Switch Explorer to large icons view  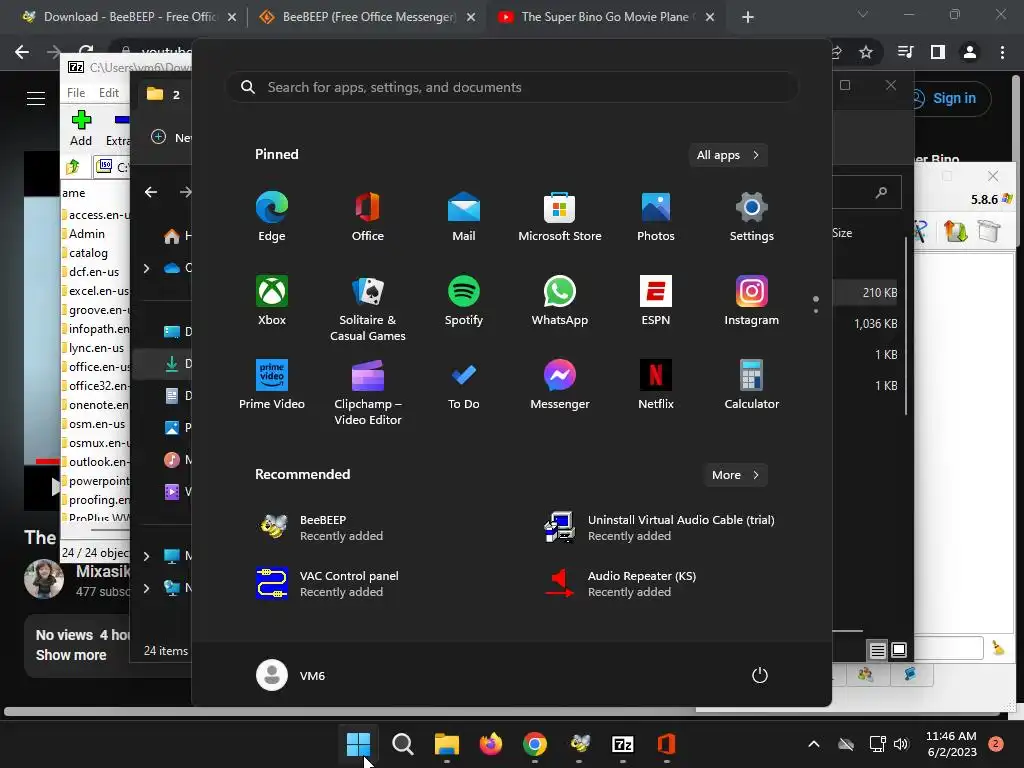click(x=899, y=650)
